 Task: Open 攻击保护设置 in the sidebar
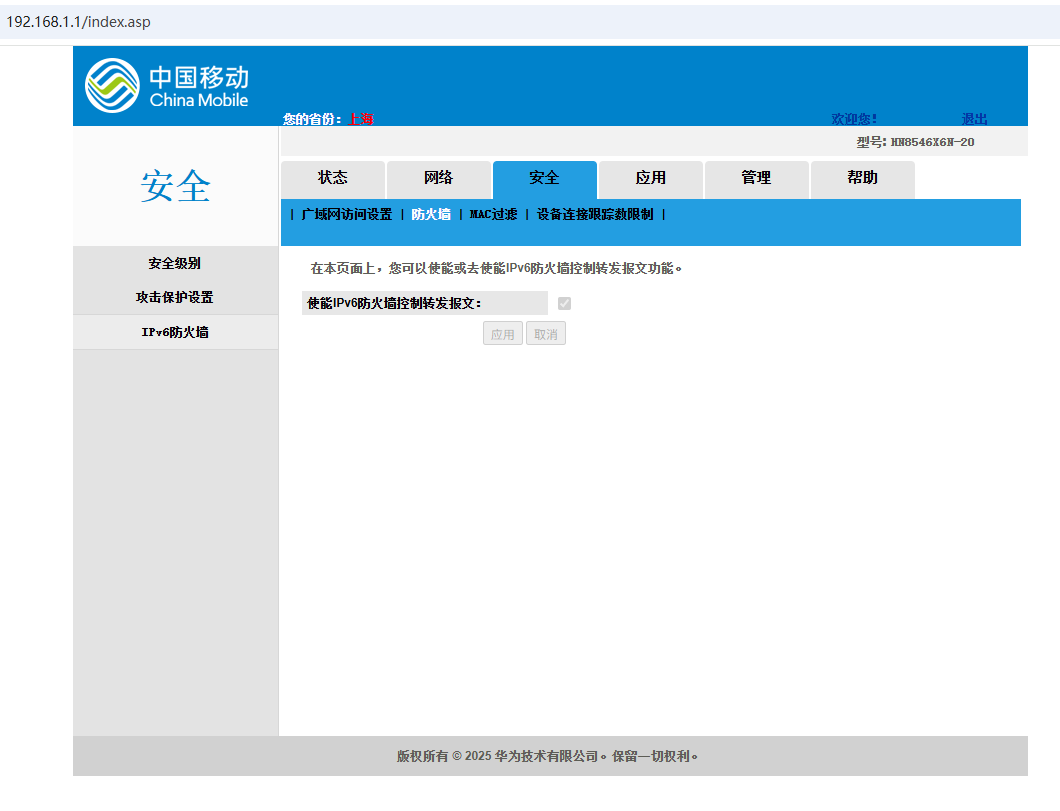[175, 297]
